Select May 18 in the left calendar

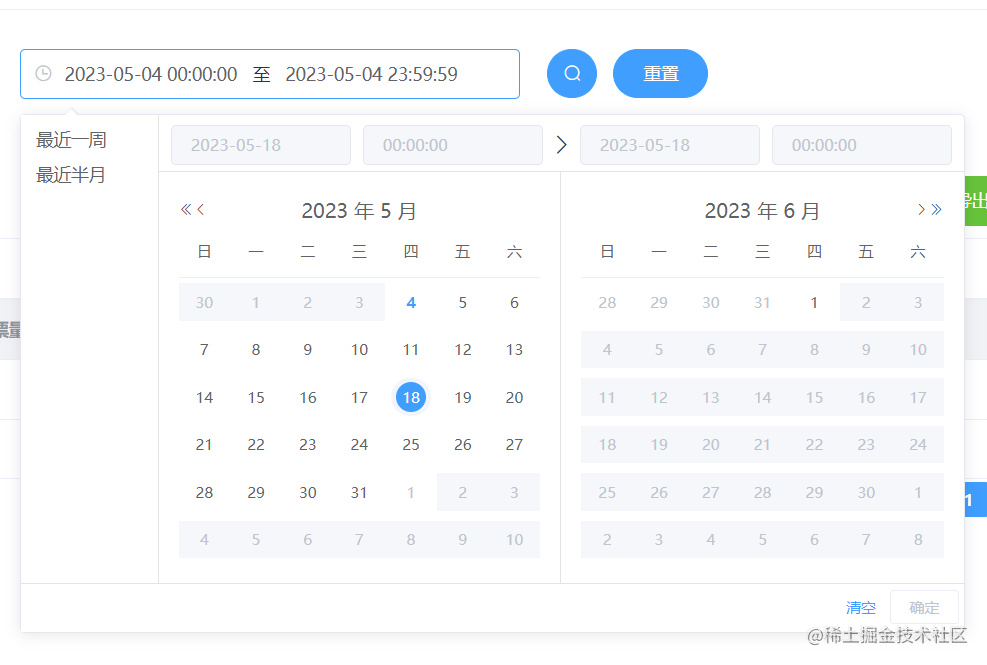click(x=410, y=397)
